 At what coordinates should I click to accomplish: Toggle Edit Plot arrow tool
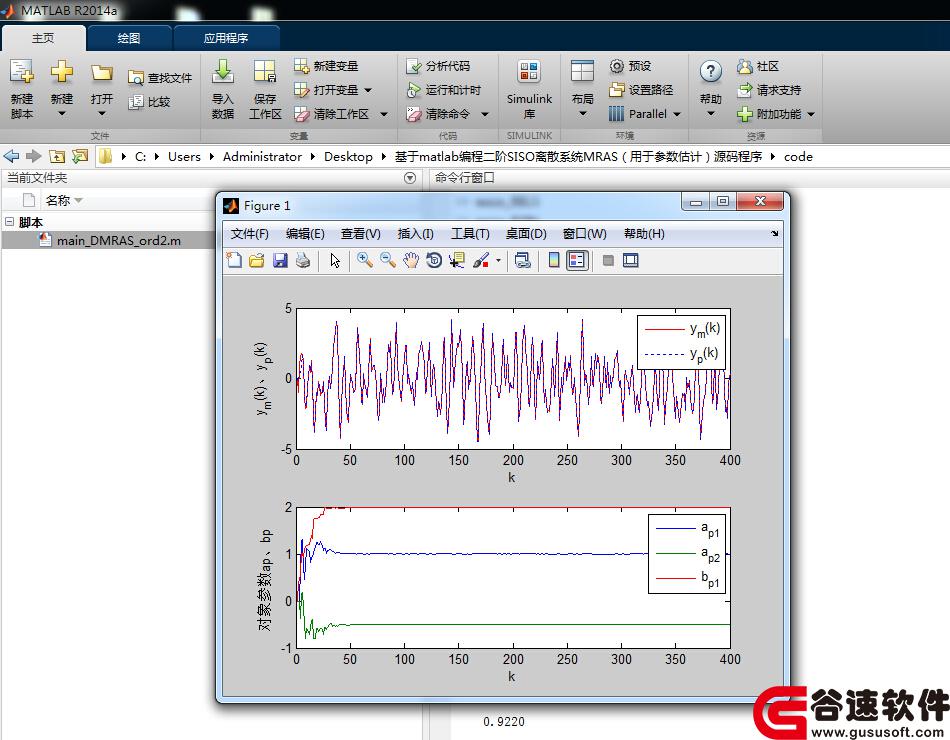(335, 261)
